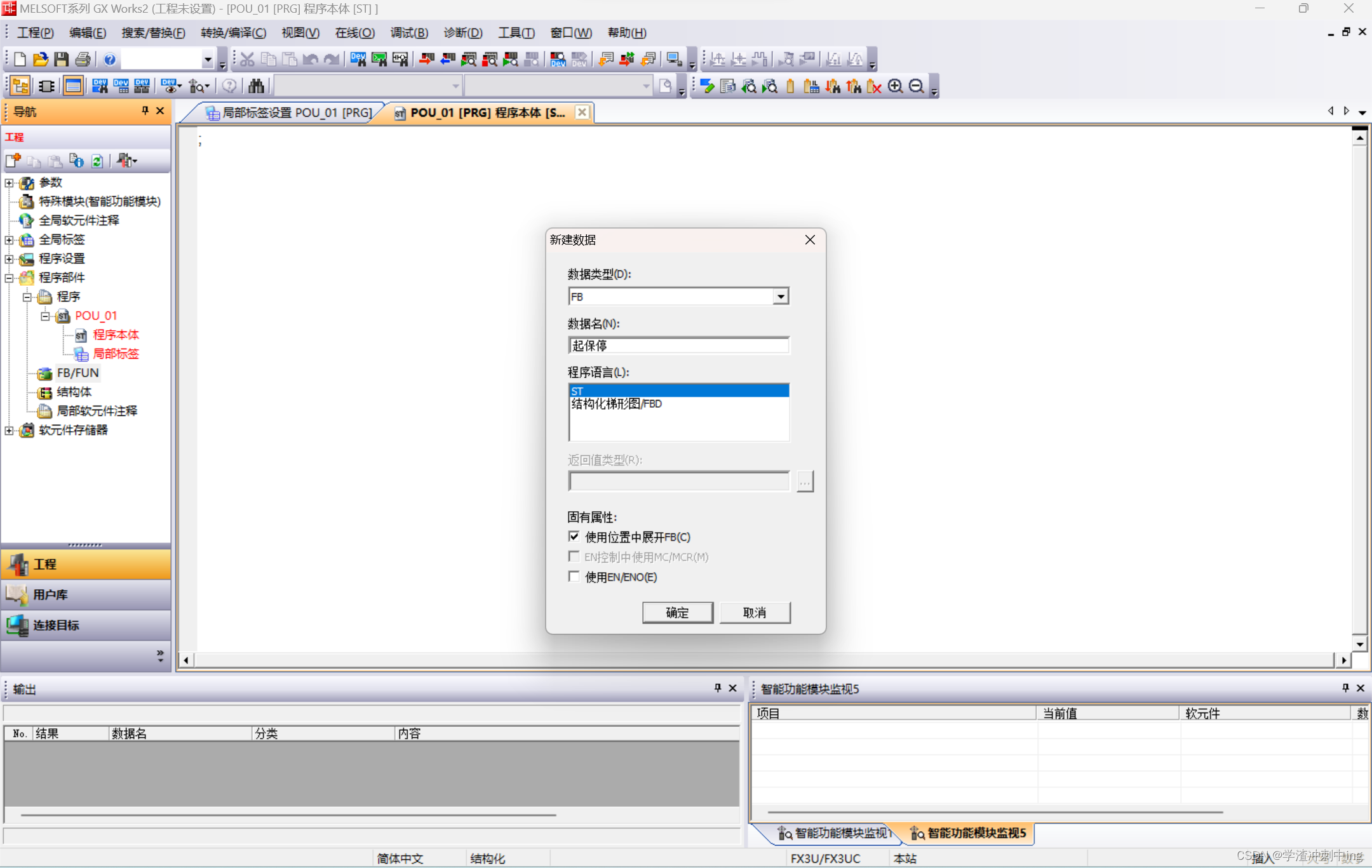The width and height of the screenshot is (1372, 868).
Task: Pin the 导航 panel
Action: [145, 110]
